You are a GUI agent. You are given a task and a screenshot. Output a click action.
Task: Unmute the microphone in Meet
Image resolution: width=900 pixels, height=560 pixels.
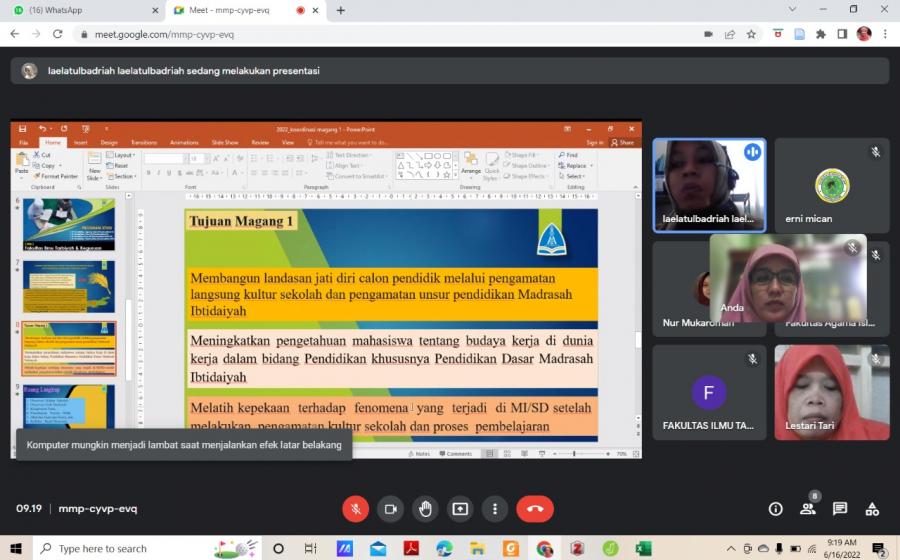tap(355, 509)
